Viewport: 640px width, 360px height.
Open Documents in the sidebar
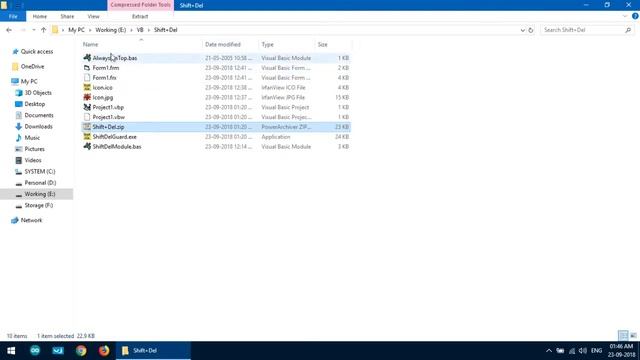[x=39, y=115]
